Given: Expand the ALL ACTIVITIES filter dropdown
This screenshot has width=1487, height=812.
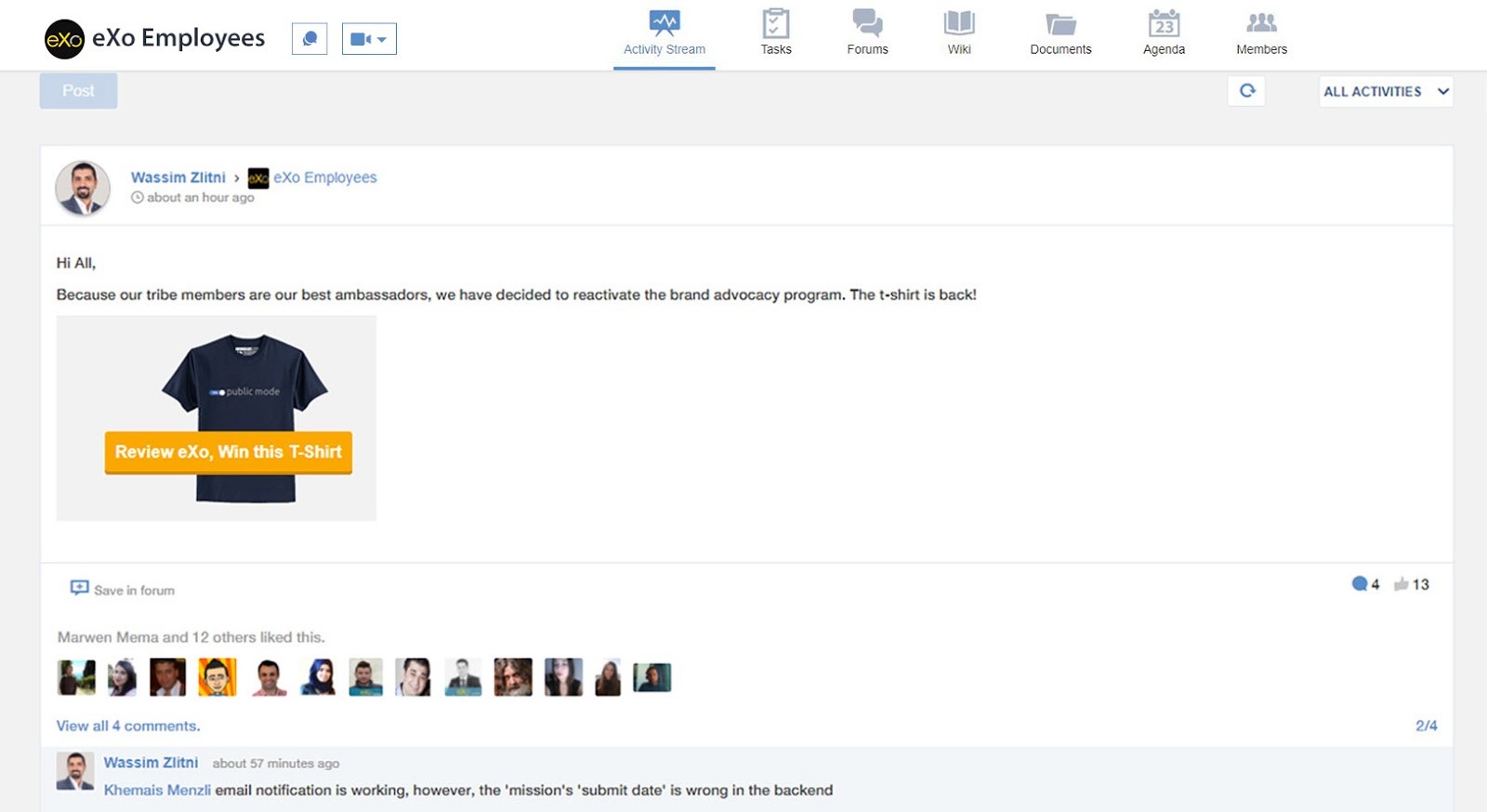Looking at the screenshot, I should point(1386,91).
